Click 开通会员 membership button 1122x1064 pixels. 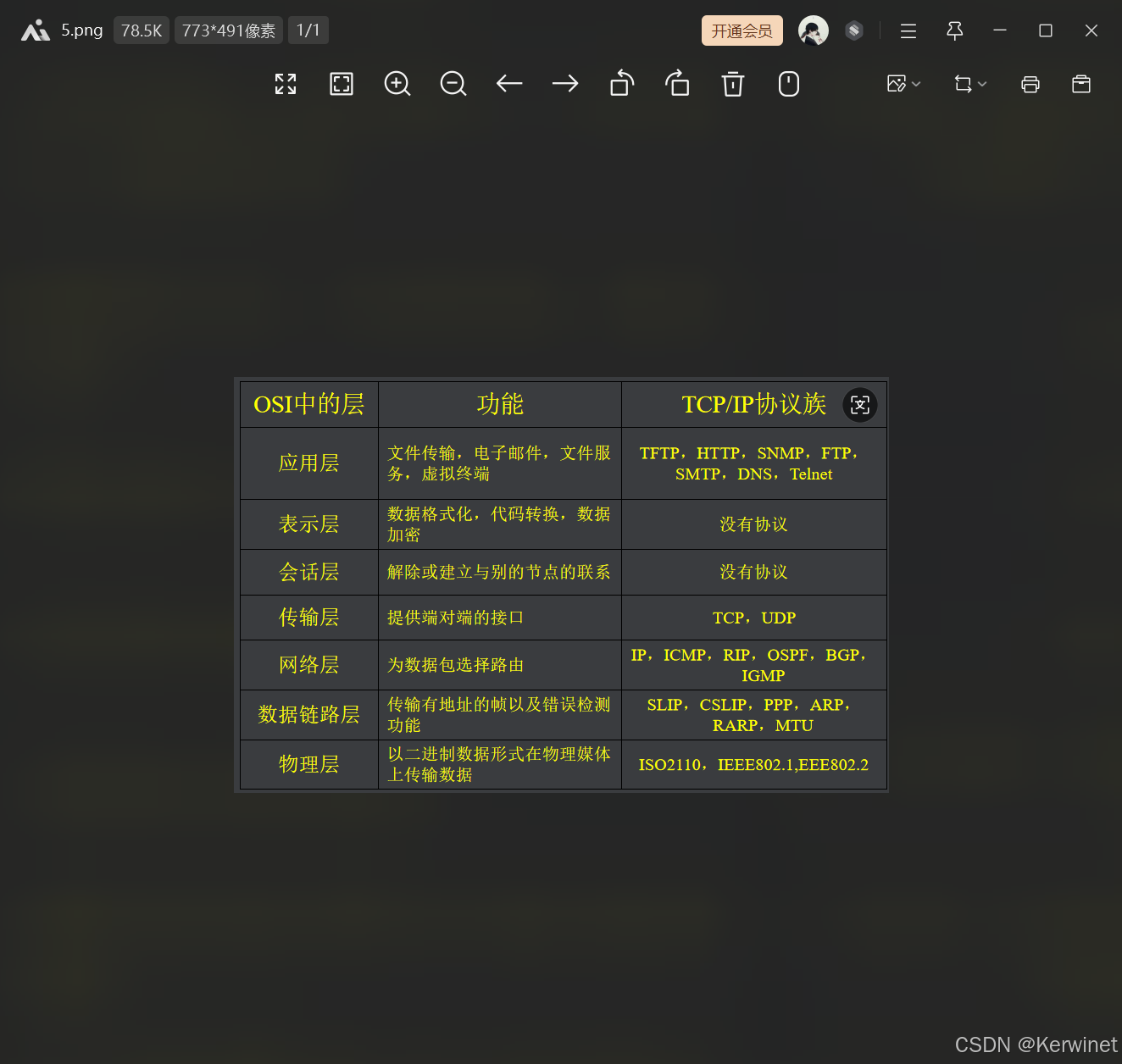pyautogui.click(x=742, y=30)
